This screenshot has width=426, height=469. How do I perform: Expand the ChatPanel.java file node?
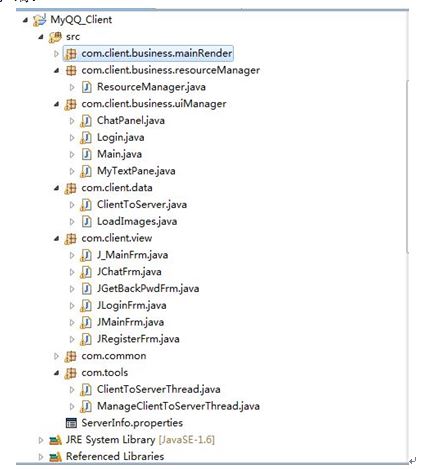click(x=72, y=121)
